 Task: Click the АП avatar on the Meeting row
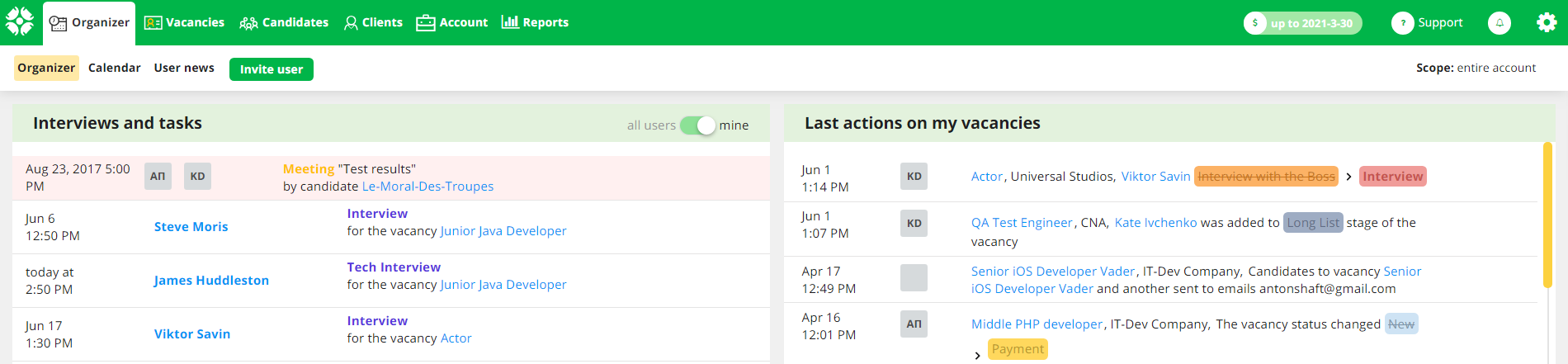158,177
